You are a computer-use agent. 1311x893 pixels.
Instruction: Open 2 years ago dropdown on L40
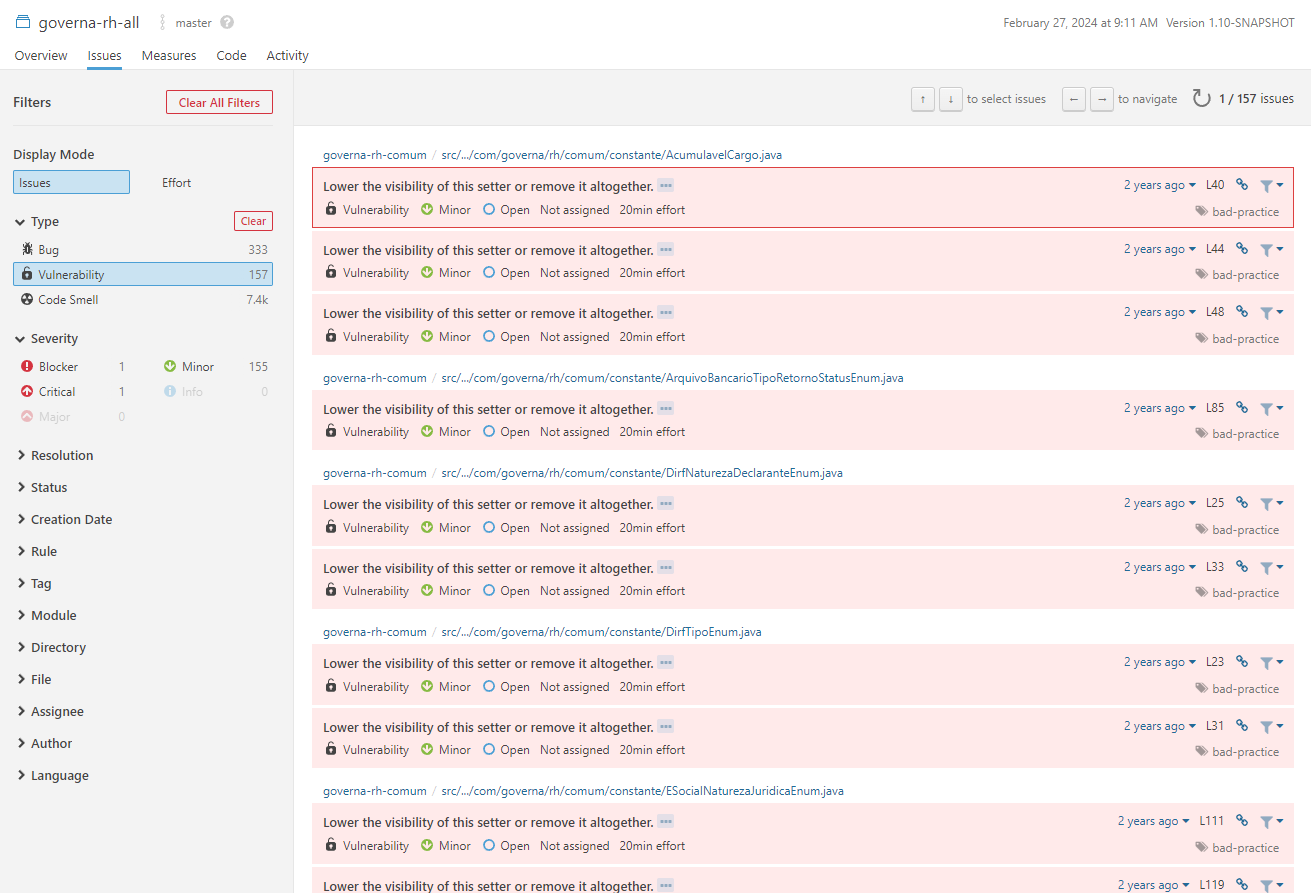coord(1160,185)
